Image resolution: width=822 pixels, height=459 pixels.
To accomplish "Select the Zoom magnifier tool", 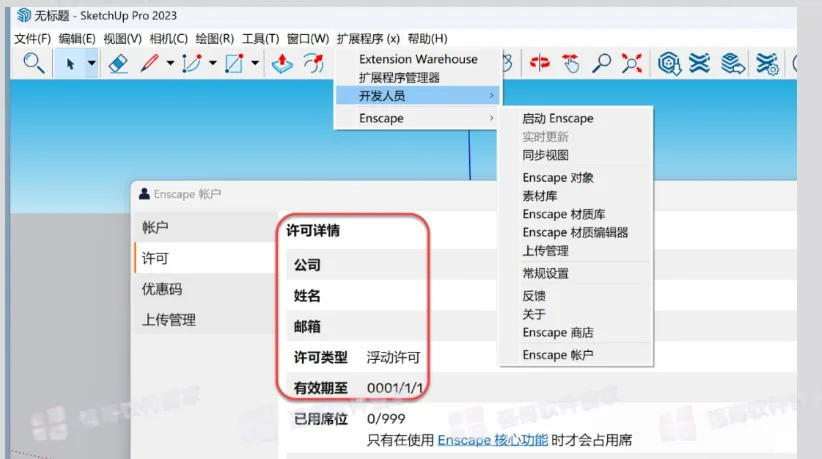I will click(x=601, y=63).
